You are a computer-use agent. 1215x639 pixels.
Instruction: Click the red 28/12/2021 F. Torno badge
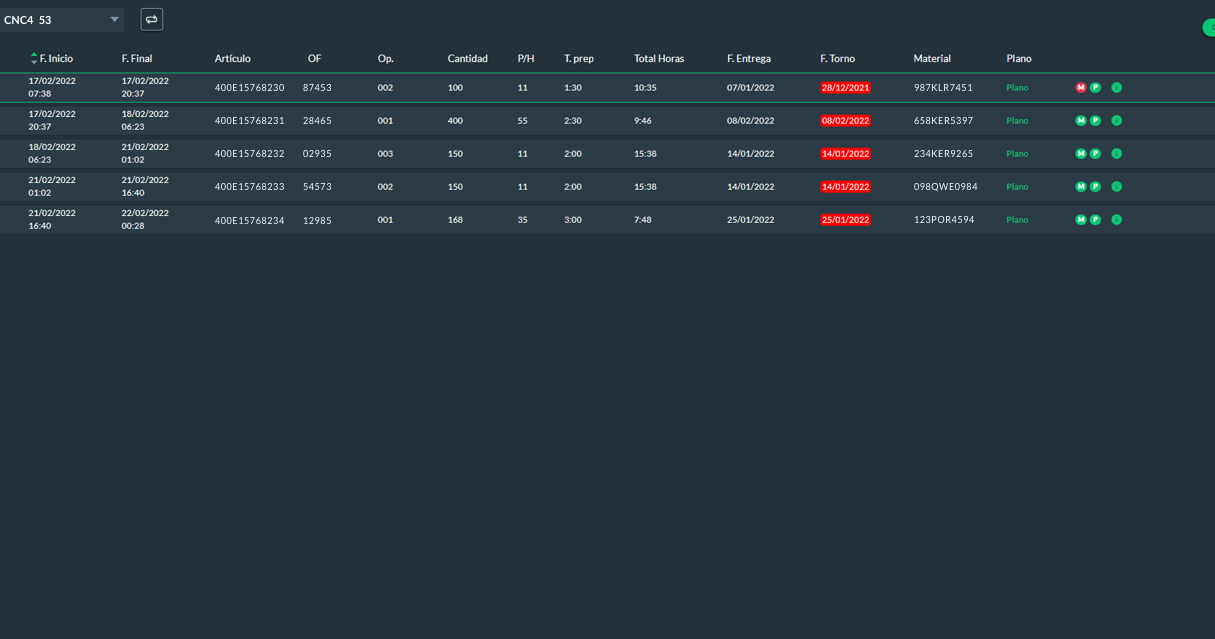click(845, 88)
